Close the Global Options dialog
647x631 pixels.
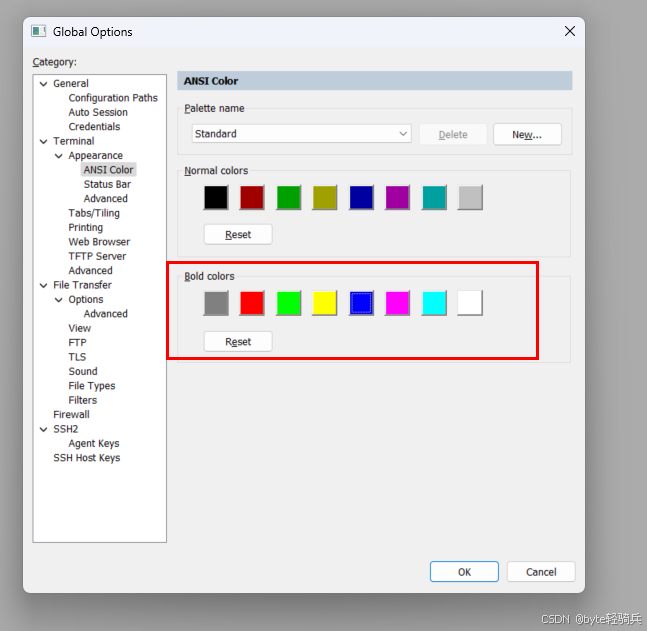pos(570,31)
